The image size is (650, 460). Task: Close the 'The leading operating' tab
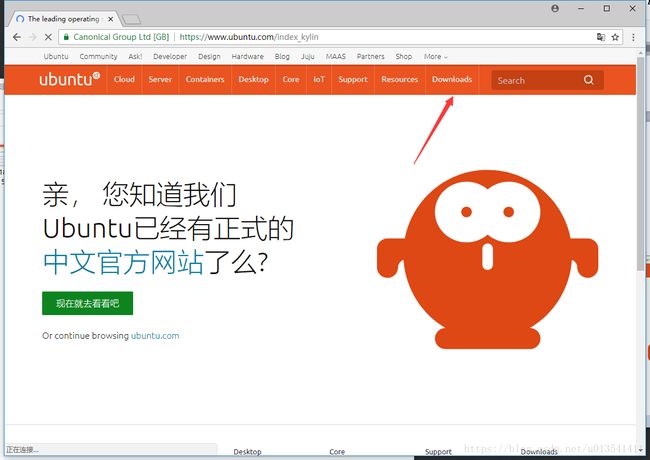click(x=111, y=19)
